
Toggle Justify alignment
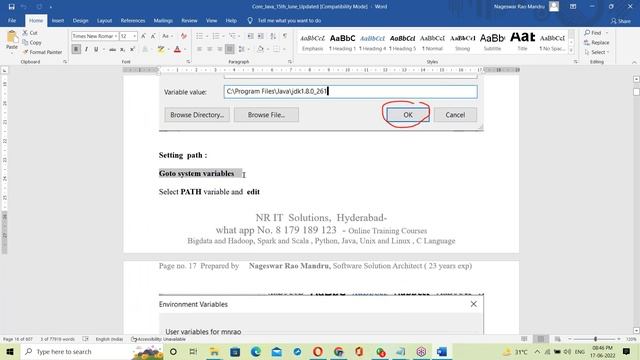[x=230, y=49]
